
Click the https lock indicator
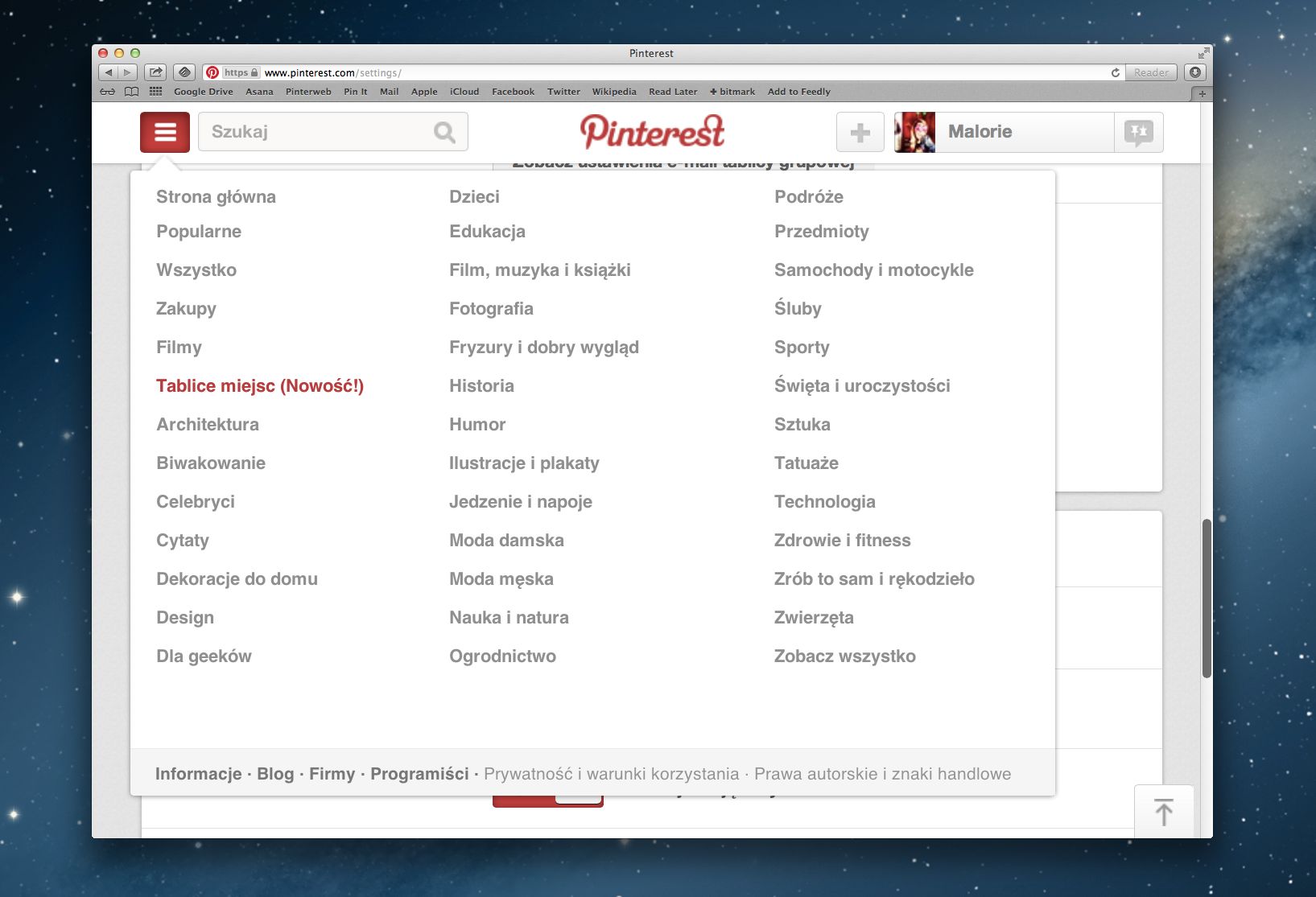241,72
